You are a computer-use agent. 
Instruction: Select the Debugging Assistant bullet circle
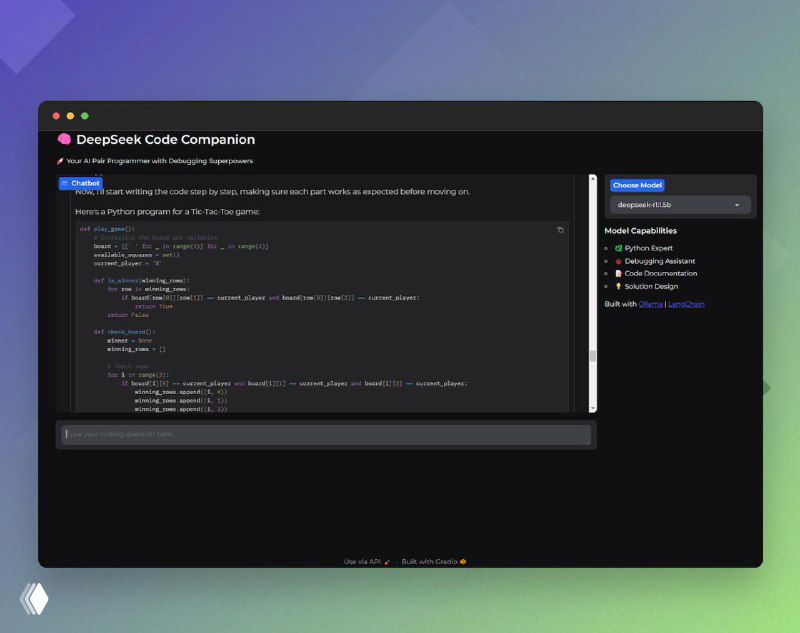[605, 261]
